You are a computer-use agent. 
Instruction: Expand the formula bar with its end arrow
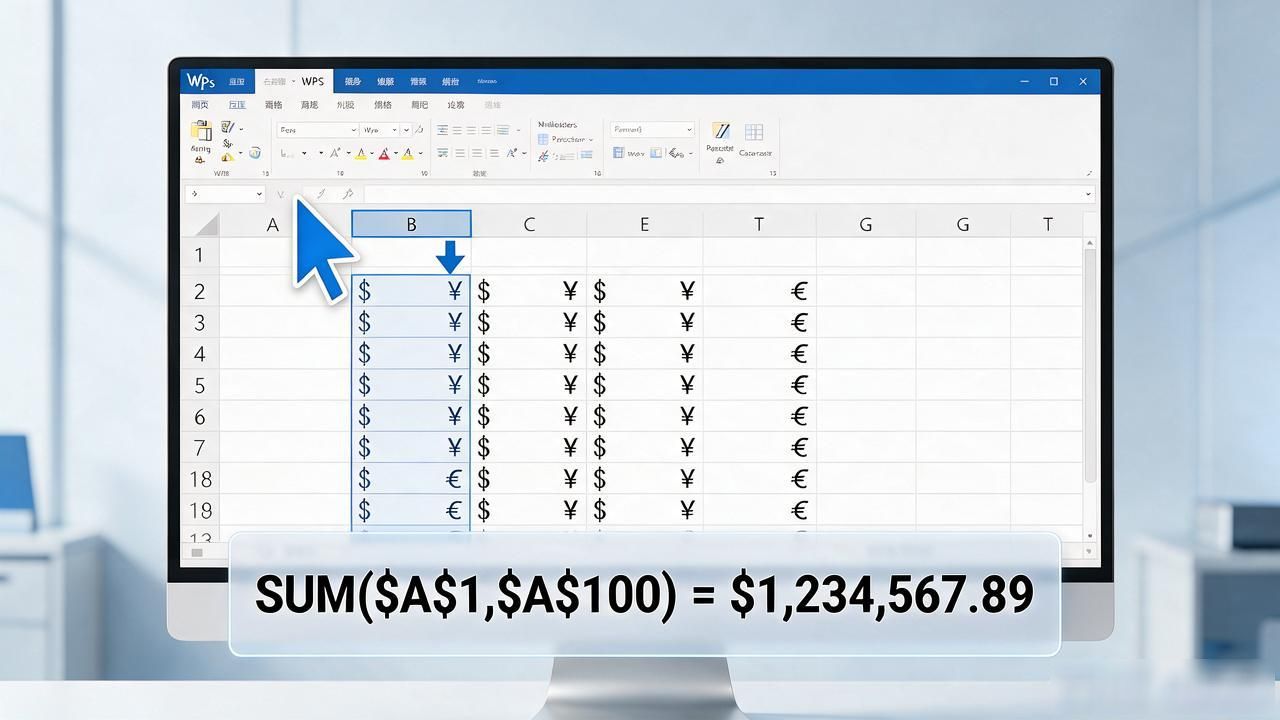(x=1088, y=194)
